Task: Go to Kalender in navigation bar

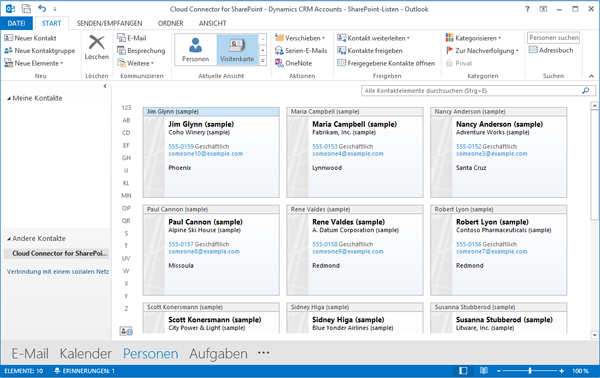Action: coord(86,354)
